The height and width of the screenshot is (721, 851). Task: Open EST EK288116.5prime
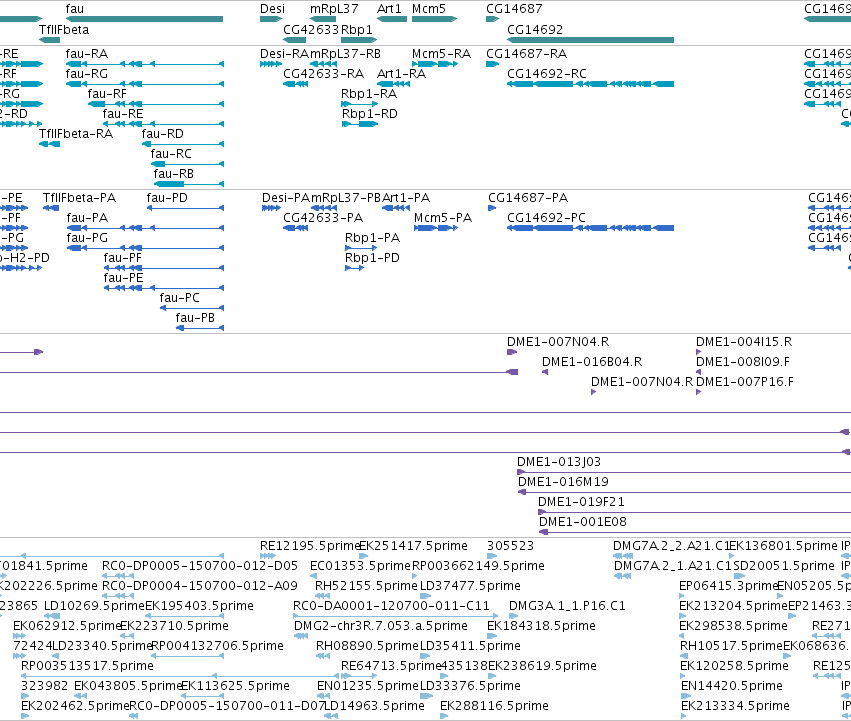click(444, 716)
